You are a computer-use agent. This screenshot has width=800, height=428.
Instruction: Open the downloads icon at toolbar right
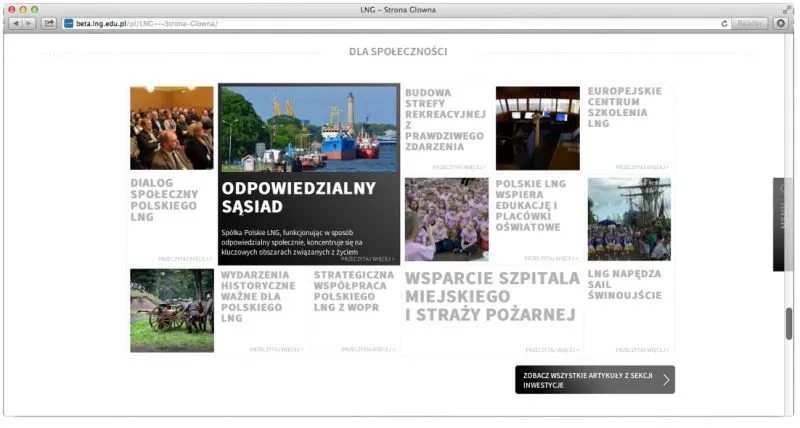(781, 23)
